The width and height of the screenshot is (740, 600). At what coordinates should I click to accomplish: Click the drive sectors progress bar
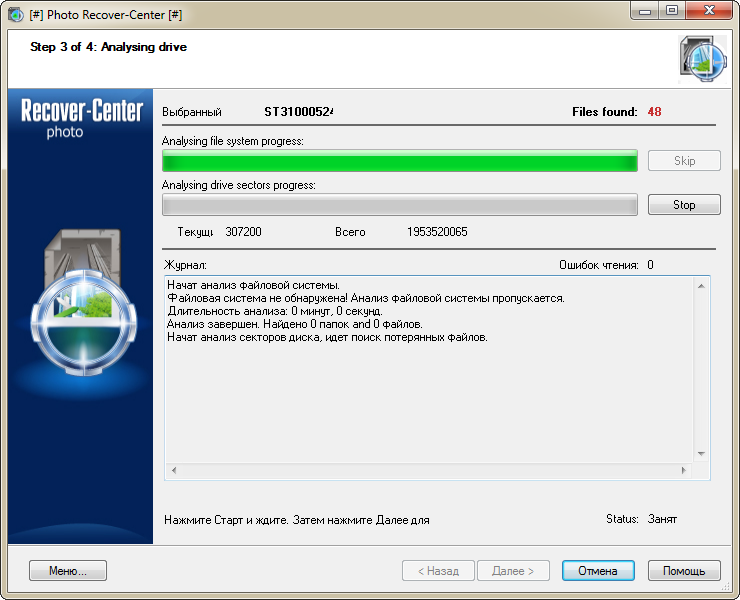click(x=400, y=204)
